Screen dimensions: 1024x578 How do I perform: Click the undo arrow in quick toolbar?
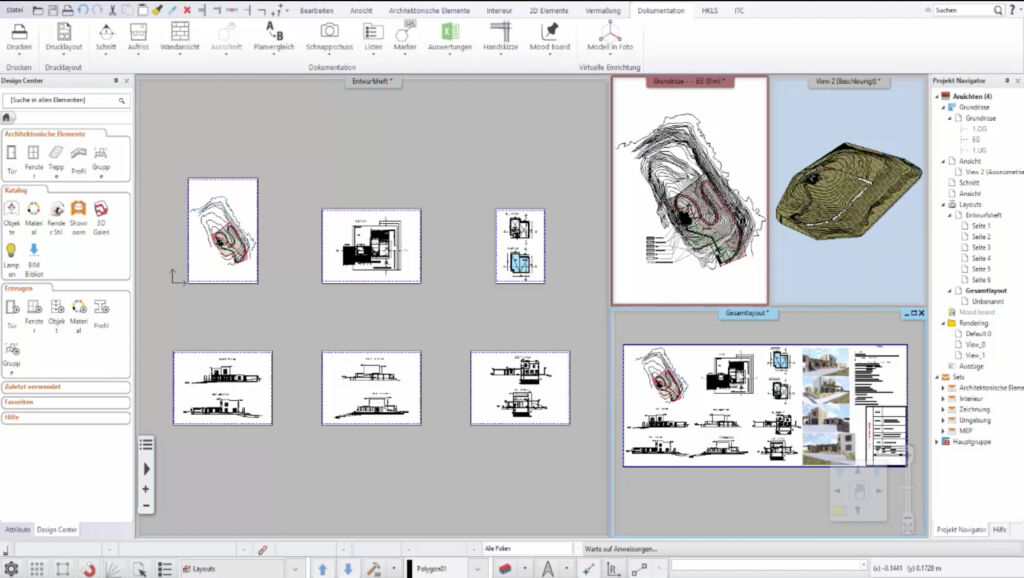(83, 10)
